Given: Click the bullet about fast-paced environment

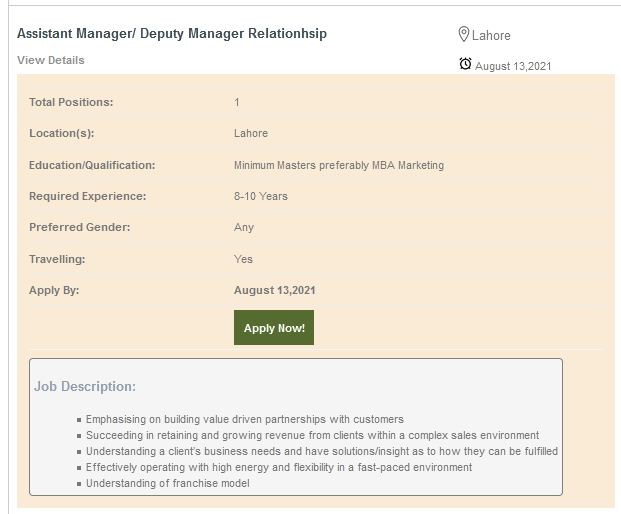Looking at the screenshot, I should (x=279, y=467).
